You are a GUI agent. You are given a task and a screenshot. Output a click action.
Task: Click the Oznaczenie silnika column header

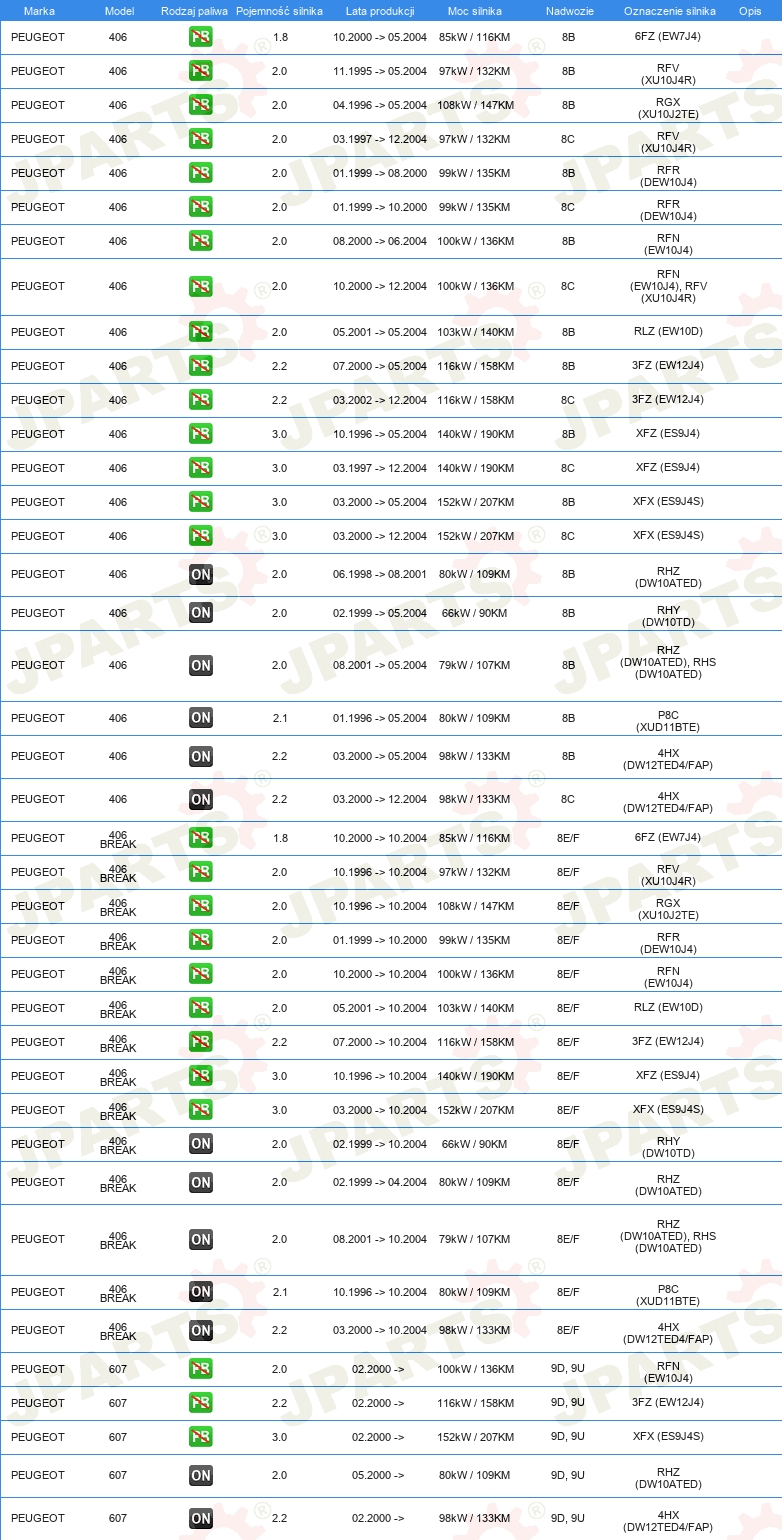coord(669,10)
